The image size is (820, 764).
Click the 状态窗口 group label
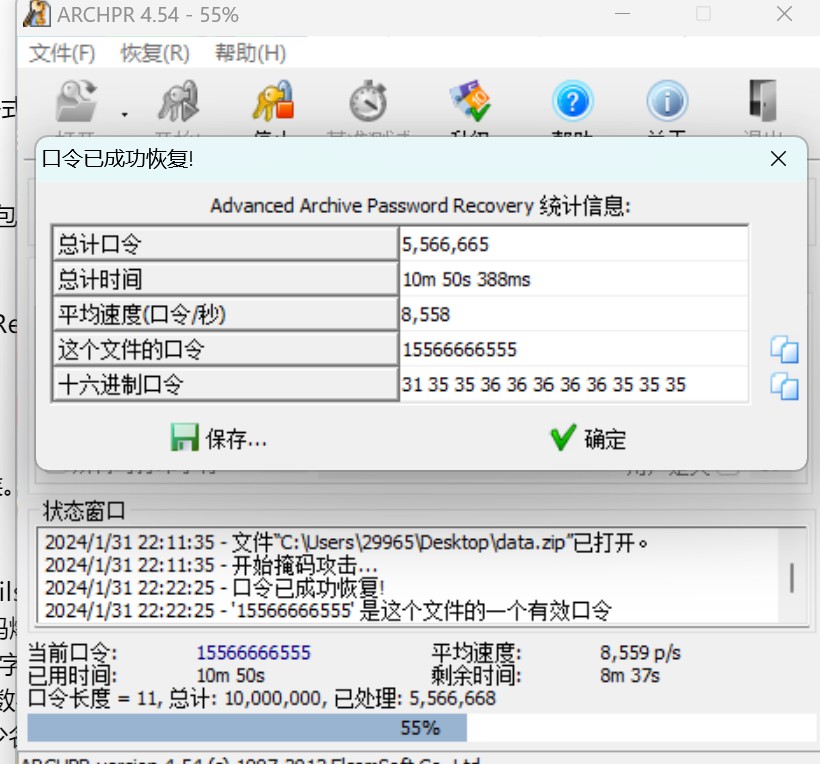[84, 511]
